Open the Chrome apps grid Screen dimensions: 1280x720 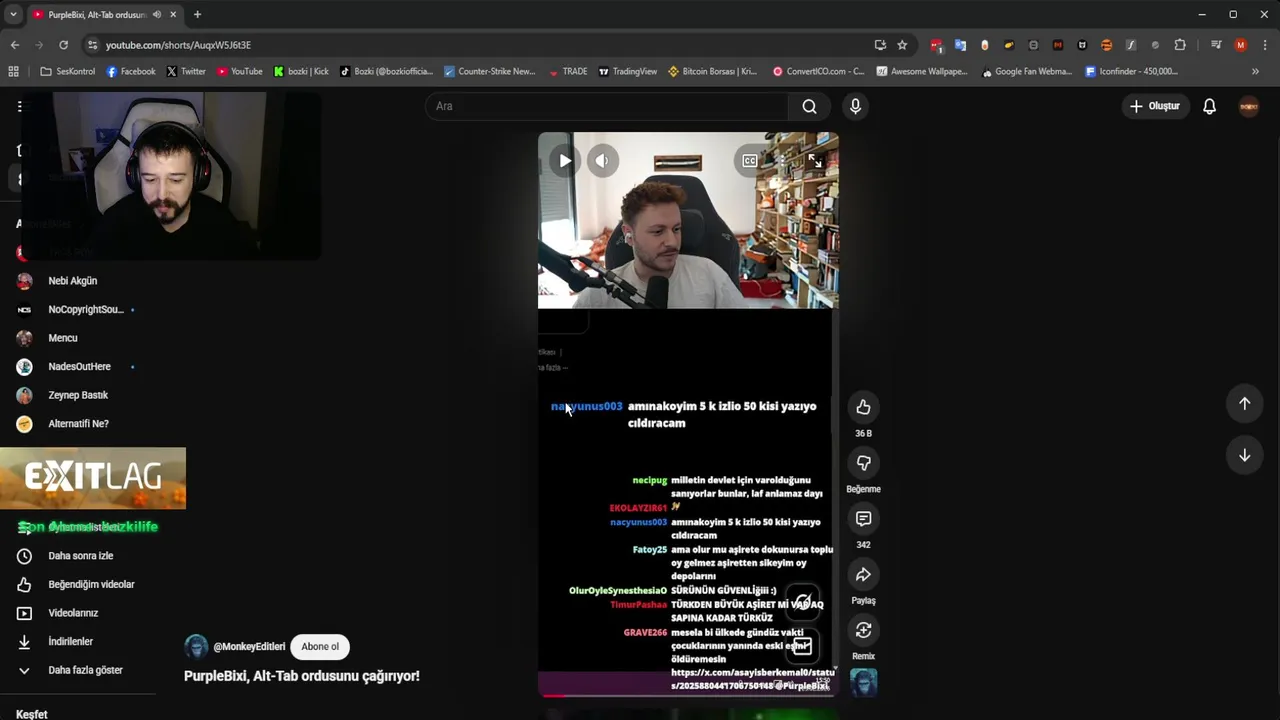(13, 71)
